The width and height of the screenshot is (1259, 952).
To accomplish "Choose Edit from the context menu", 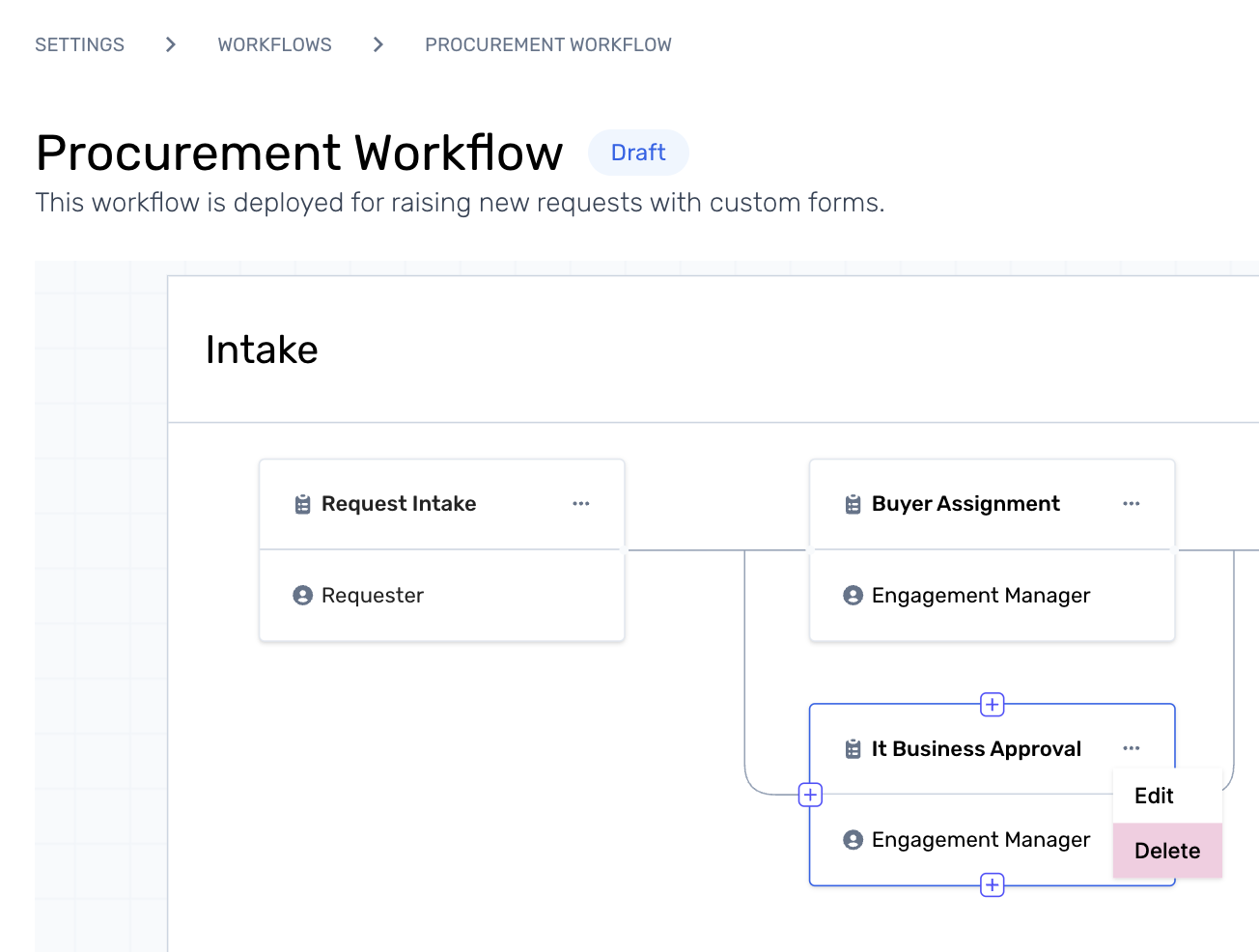I will pos(1154,796).
